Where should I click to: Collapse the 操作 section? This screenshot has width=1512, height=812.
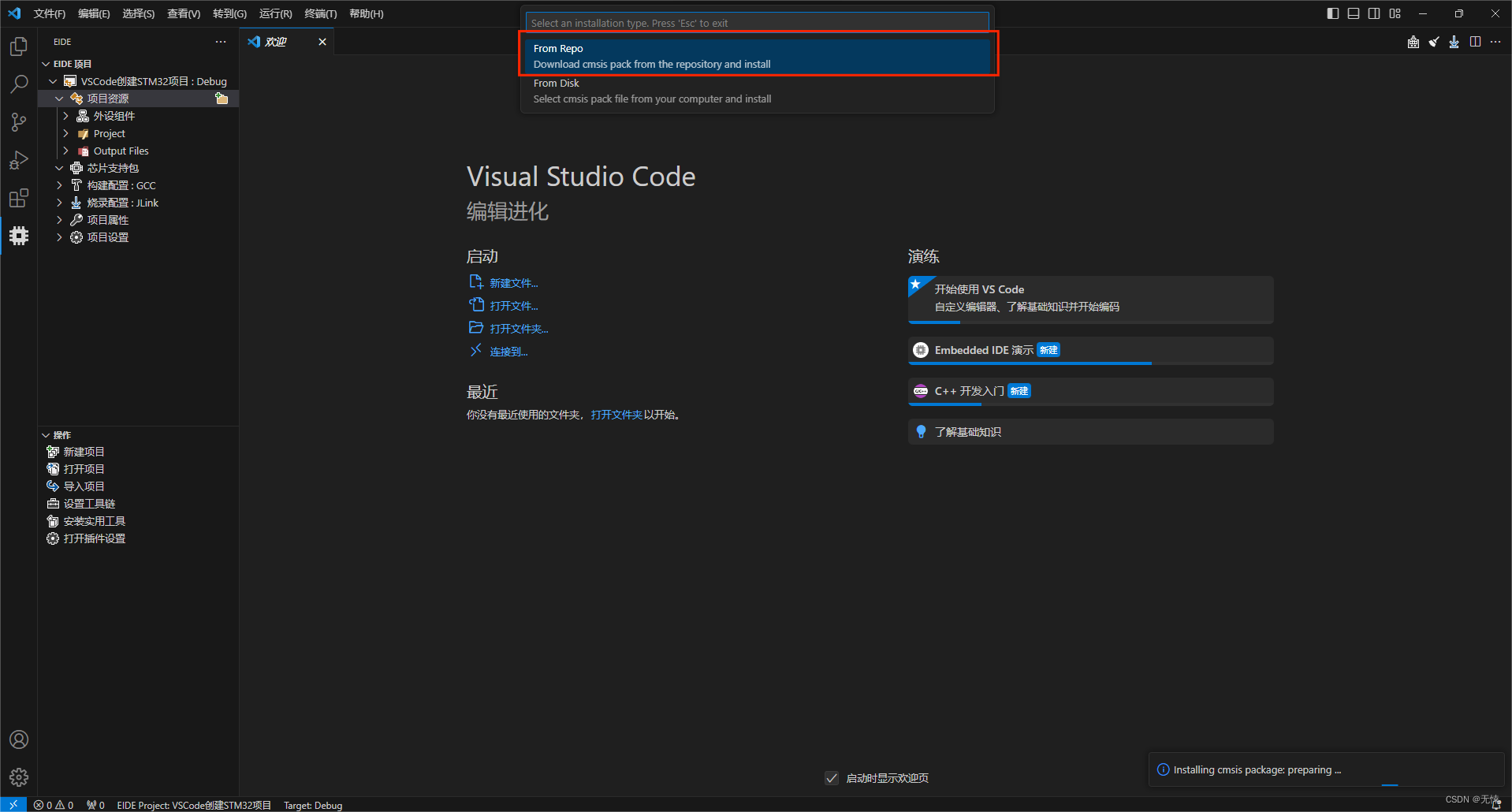[x=46, y=435]
